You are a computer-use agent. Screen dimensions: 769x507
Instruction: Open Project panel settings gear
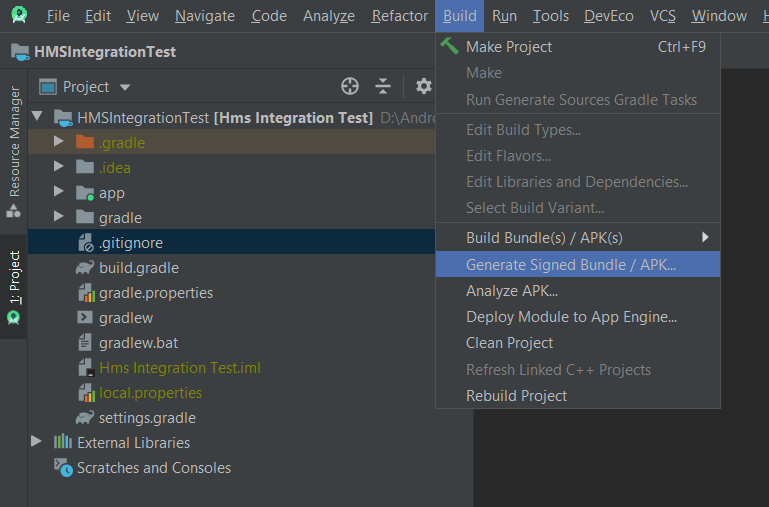click(424, 87)
